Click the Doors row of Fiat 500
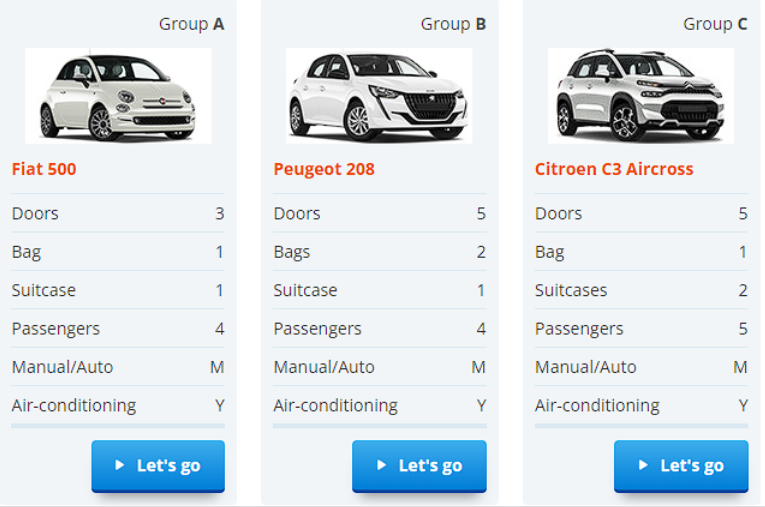765x507 pixels. click(x=118, y=213)
